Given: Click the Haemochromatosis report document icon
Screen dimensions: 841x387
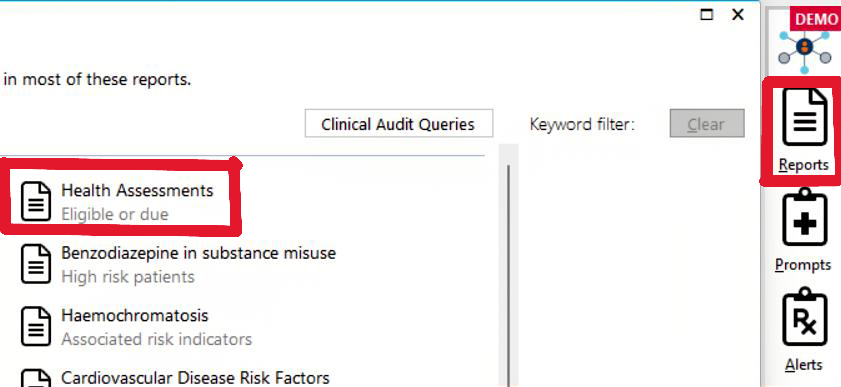Looking at the screenshot, I should pos(36,326).
